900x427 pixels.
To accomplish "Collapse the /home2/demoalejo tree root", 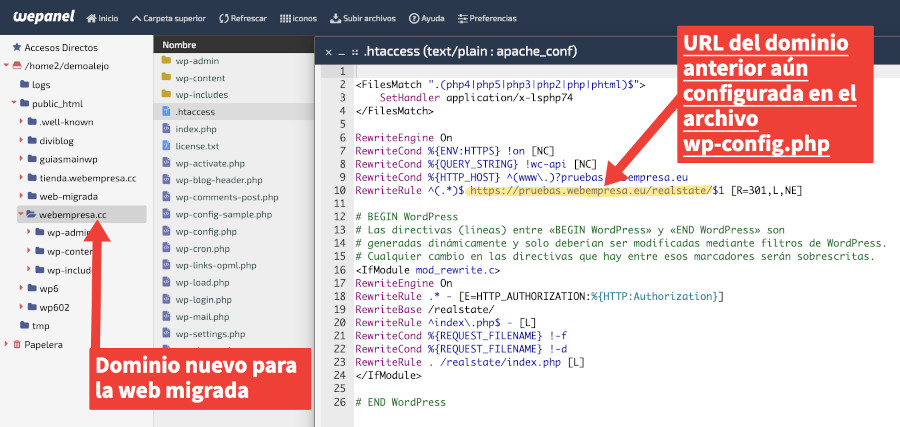I will pos(6,65).
